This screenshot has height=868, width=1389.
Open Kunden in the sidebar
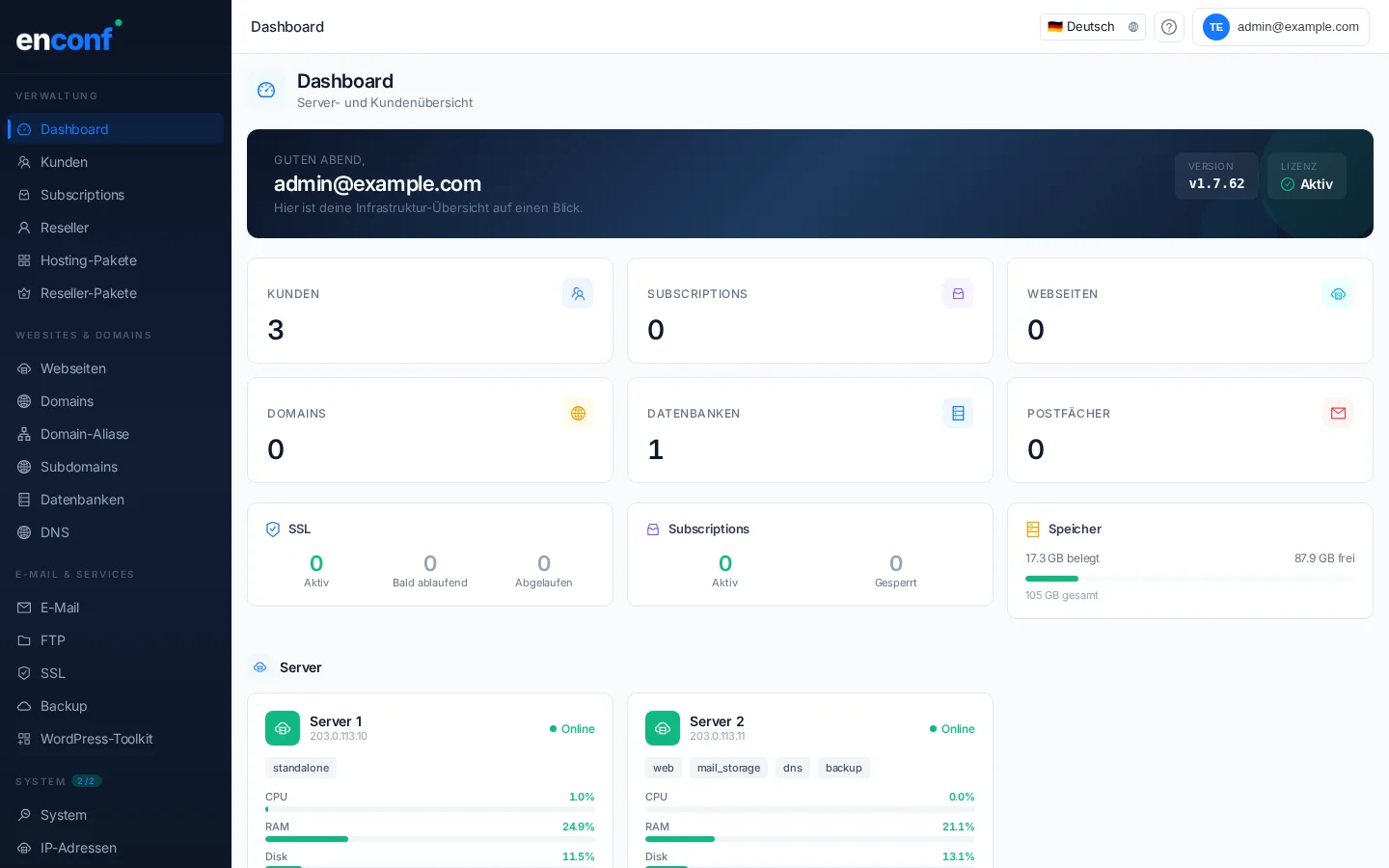tap(64, 162)
